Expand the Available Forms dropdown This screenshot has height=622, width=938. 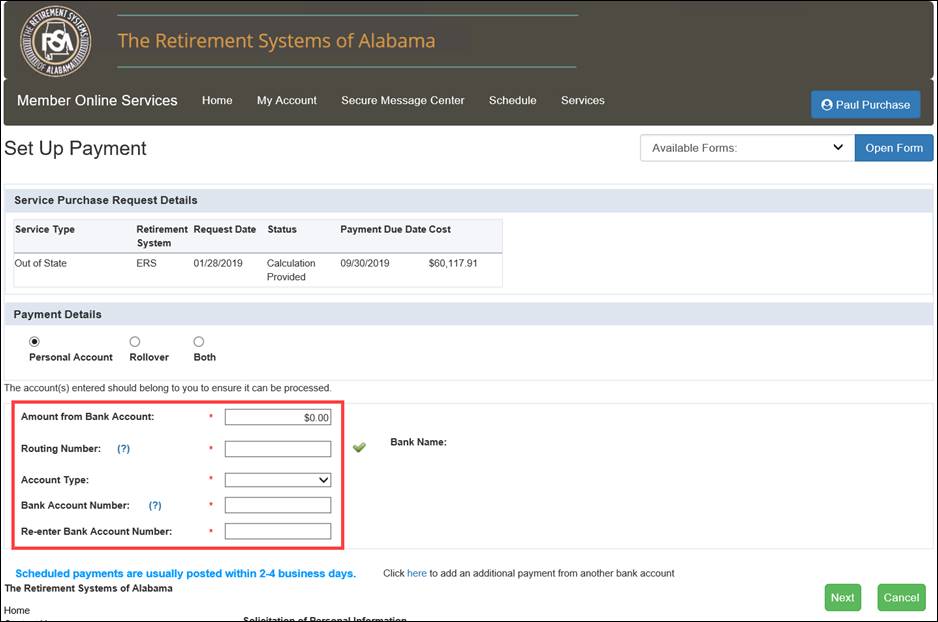pos(746,148)
